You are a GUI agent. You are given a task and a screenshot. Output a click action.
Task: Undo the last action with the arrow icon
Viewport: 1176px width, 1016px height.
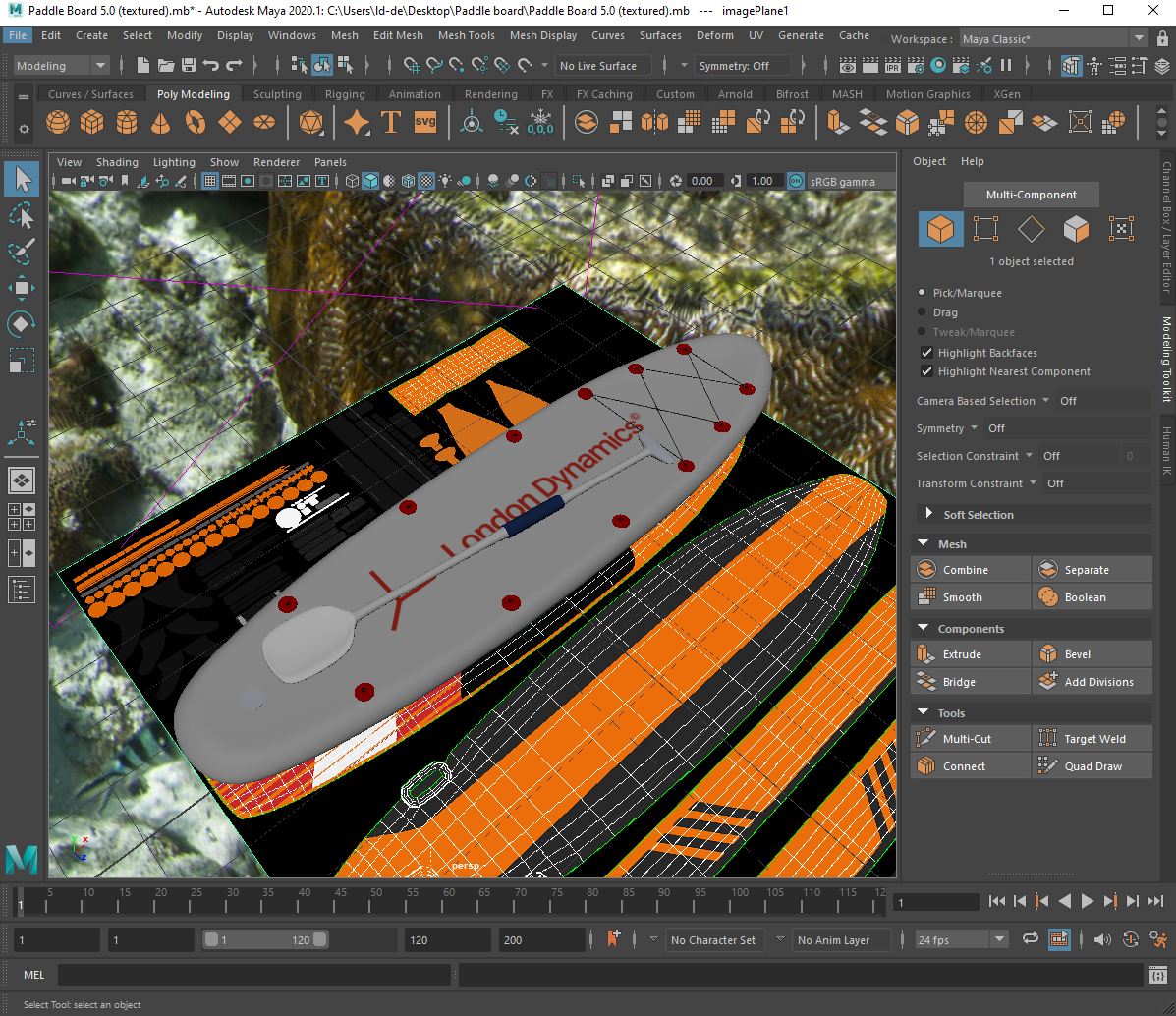(211, 65)
